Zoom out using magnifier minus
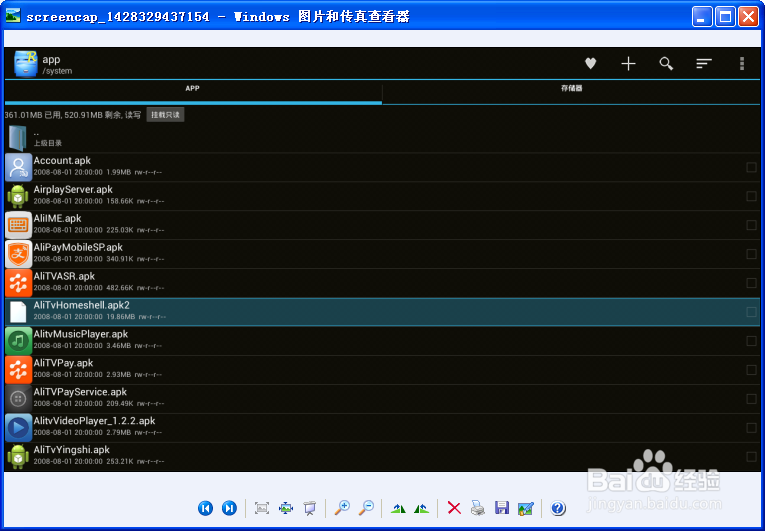765x531 pixels. (x=366, y=508)
